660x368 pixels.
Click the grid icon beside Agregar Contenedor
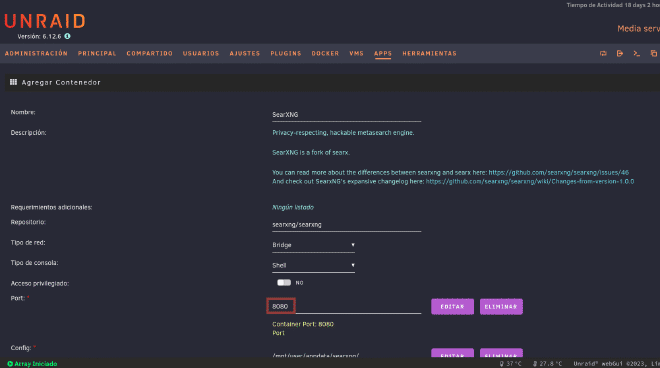[13, 82]
